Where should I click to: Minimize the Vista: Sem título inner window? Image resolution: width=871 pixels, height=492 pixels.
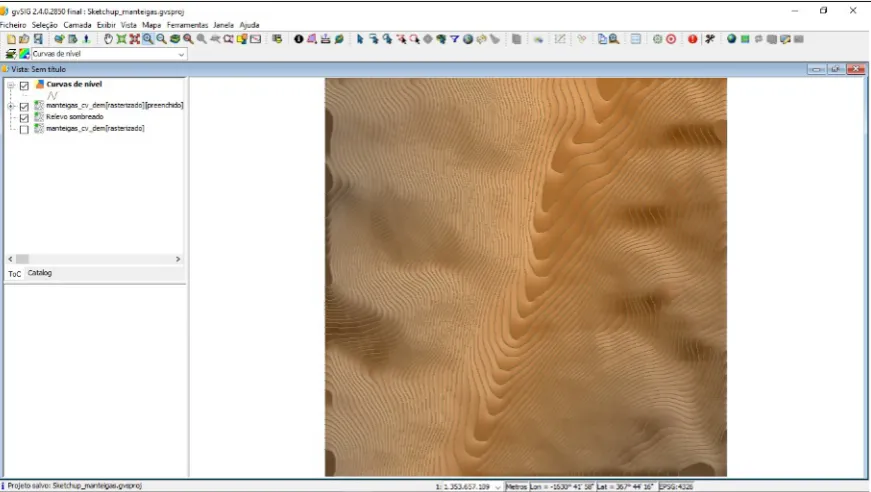pyautogui.click(x=816, y=69)
